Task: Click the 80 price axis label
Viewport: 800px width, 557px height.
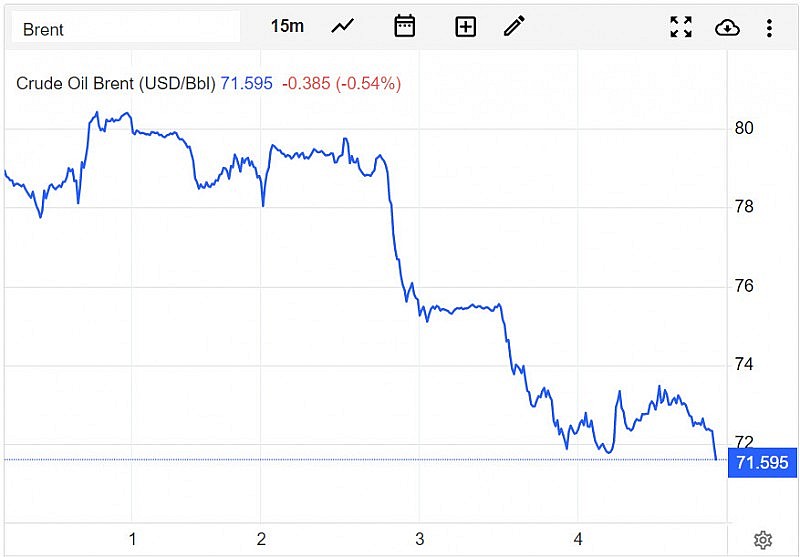Action: 744,128
